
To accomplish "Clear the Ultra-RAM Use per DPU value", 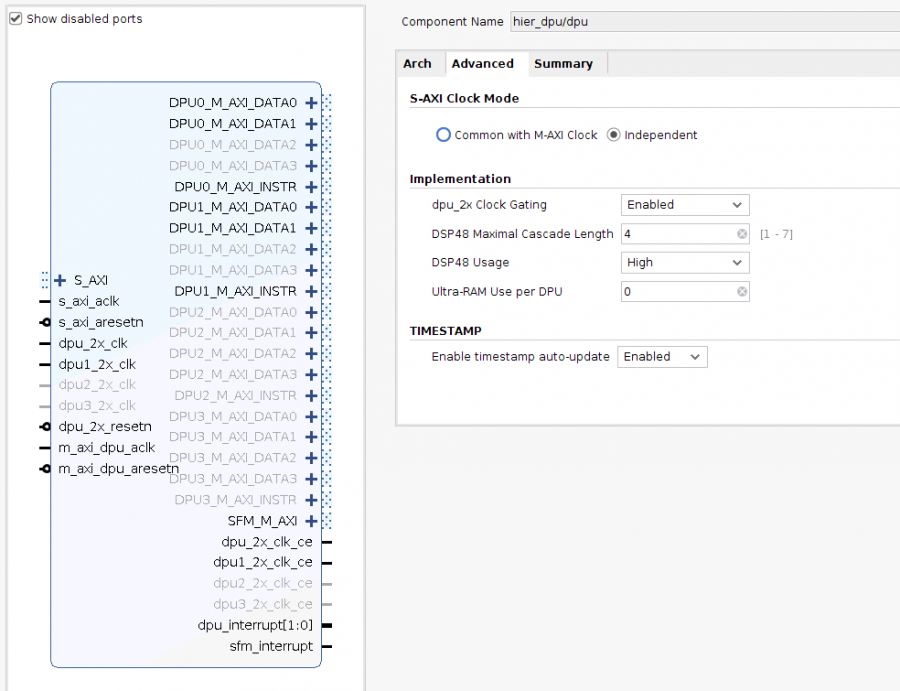I will pyautogui.click(x=742, y=292).
